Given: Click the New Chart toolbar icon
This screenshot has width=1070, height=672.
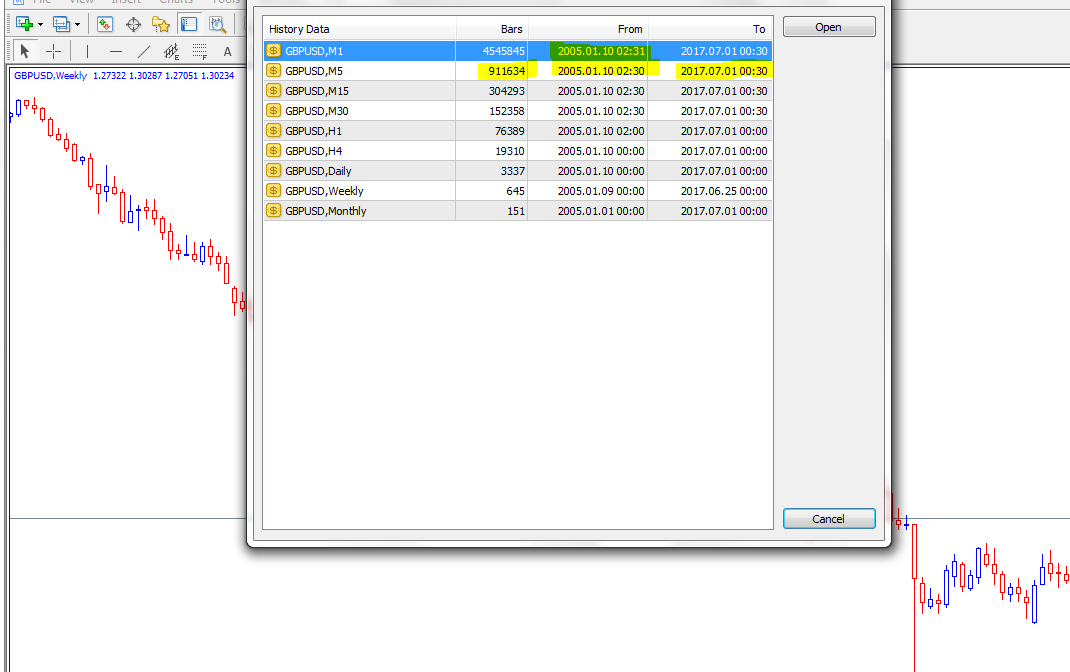Looking at the screenshot, I should (x=24, y=24).
